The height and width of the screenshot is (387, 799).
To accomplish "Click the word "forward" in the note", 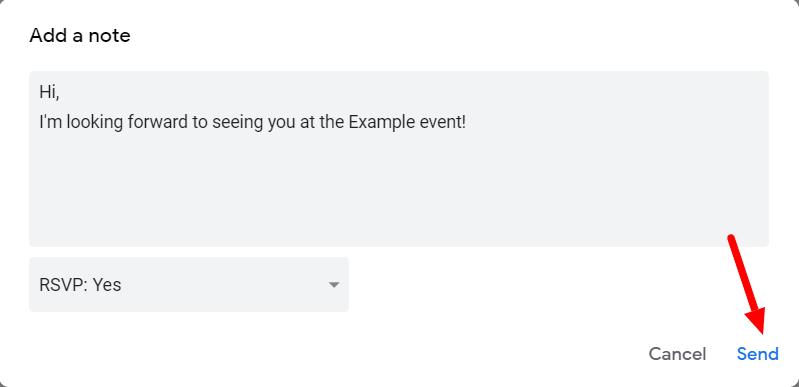I will (x=156, y=123).
